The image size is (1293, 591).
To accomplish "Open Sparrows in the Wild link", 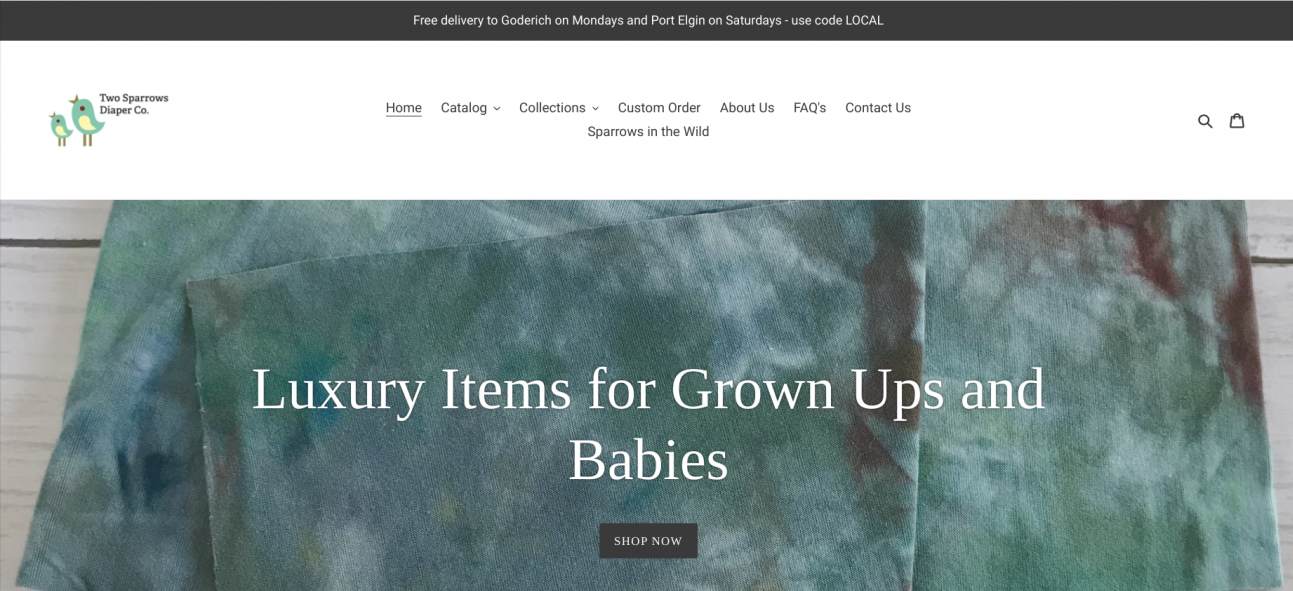I will (x=648, y=132).
